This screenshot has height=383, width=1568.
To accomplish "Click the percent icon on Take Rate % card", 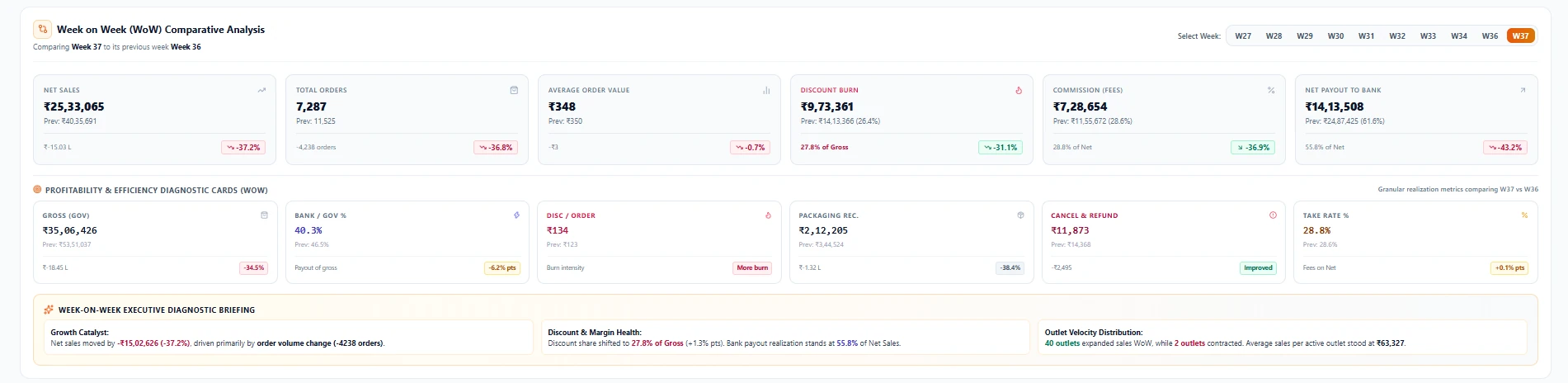I will pyautogui.click(x=1524, y=215).
